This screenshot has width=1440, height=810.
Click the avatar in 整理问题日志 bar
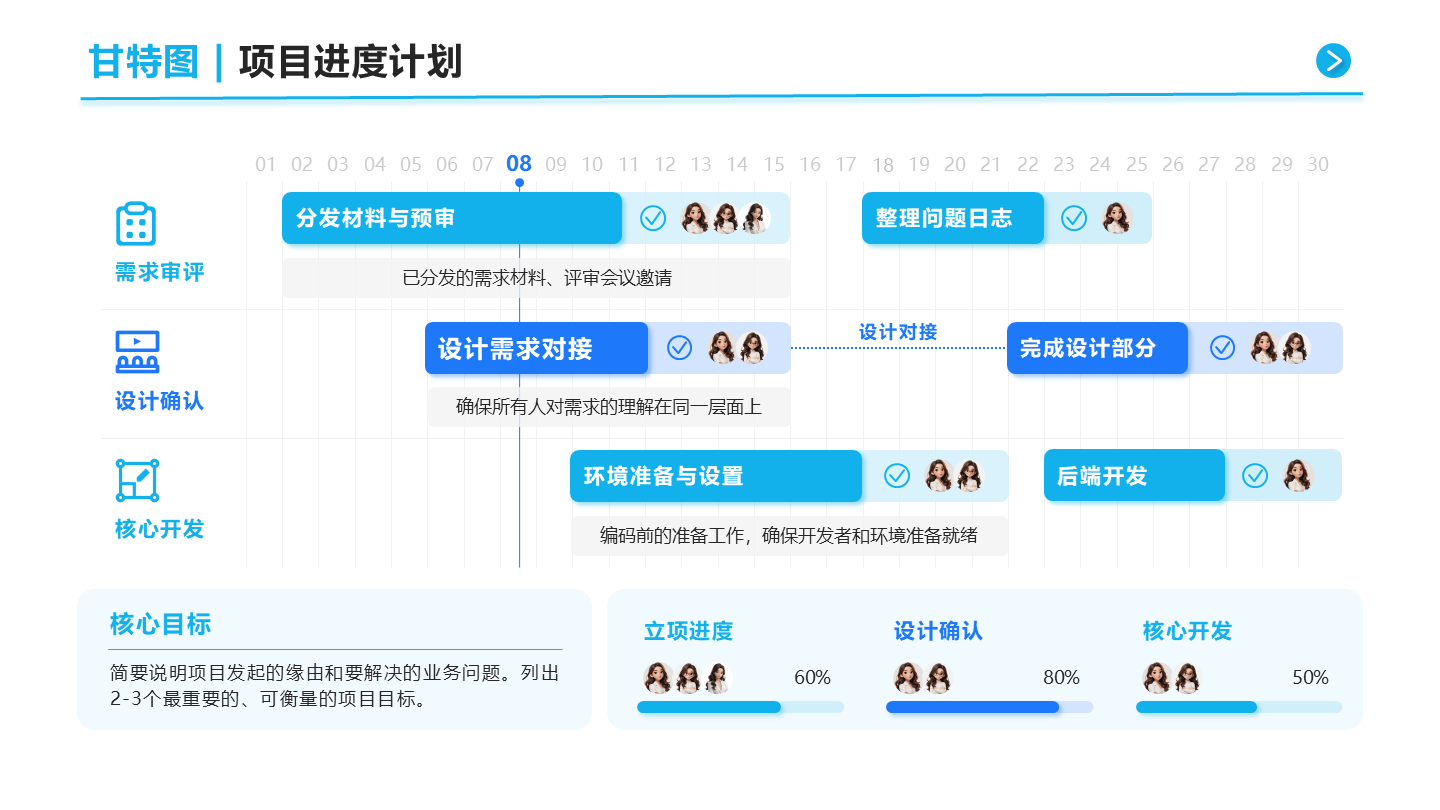(1117, 218)
